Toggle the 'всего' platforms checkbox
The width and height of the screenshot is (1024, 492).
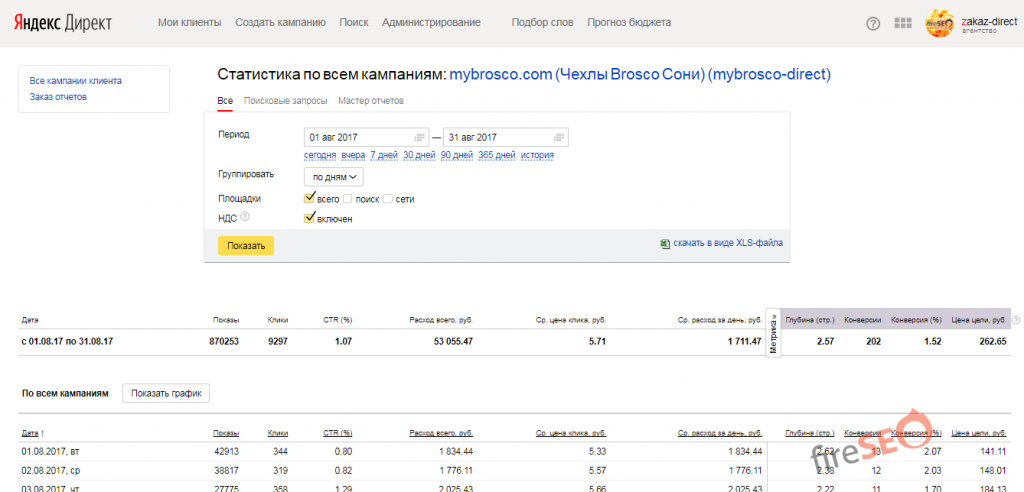(310, 198)
